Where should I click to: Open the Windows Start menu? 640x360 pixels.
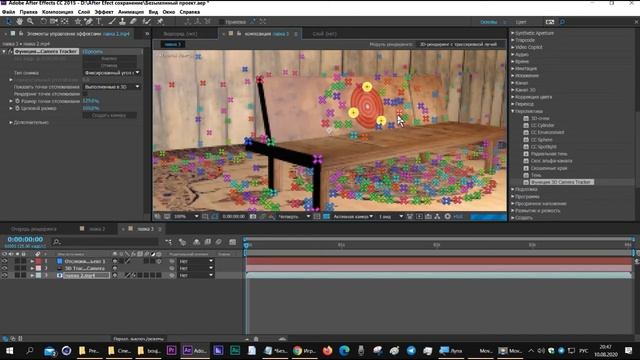[9, 351]
